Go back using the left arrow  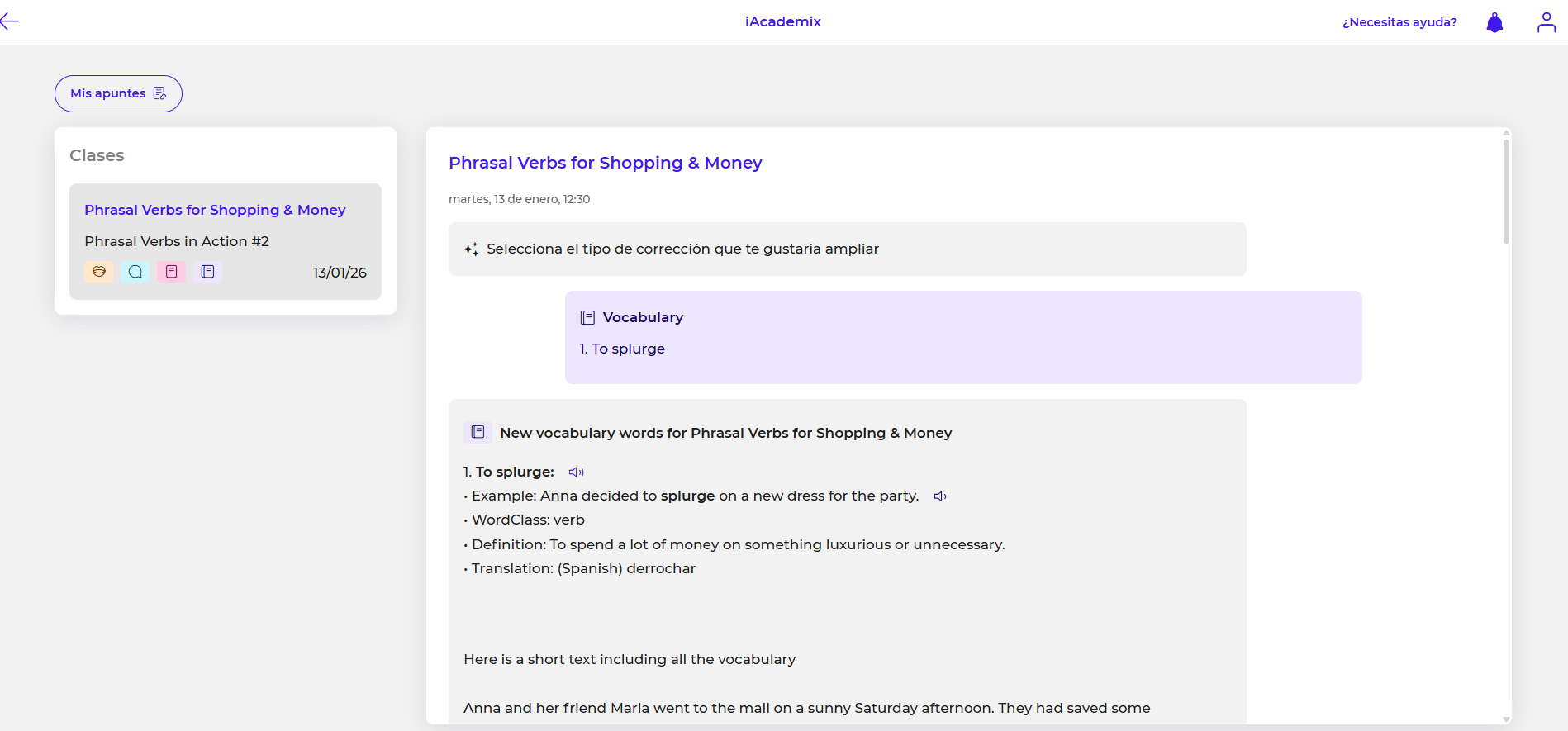[10, 21]
